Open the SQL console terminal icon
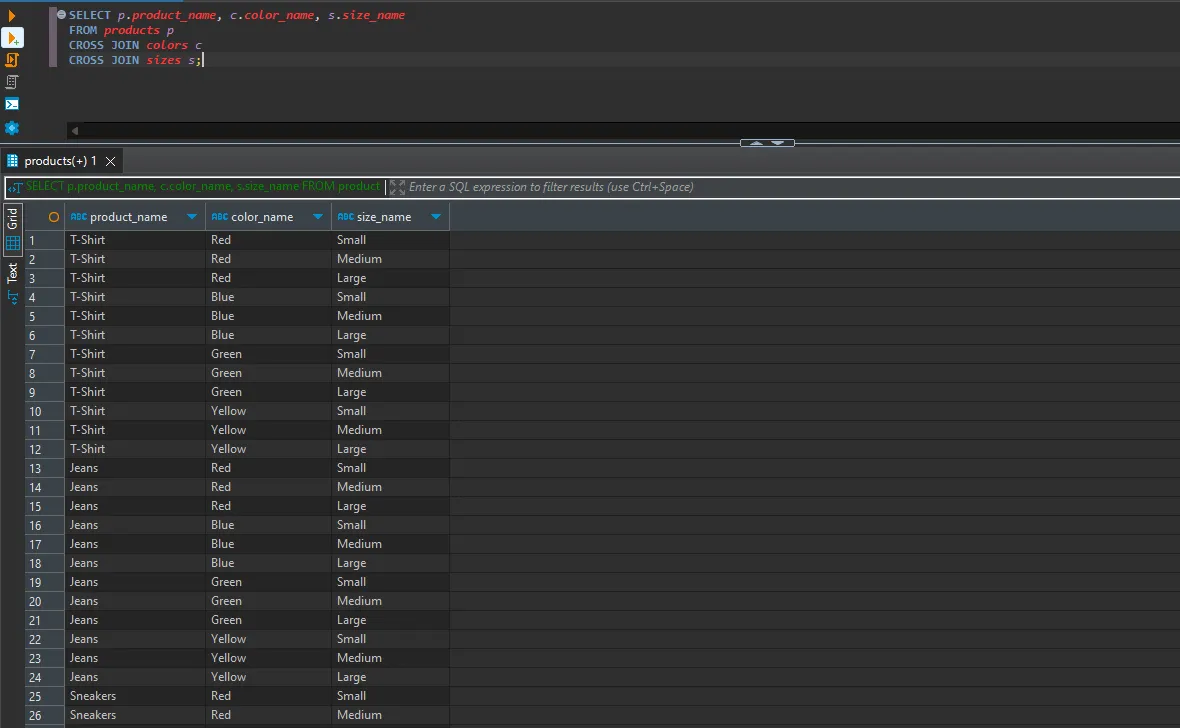Viewport: 1180px width, 728px height. [11, 104]
